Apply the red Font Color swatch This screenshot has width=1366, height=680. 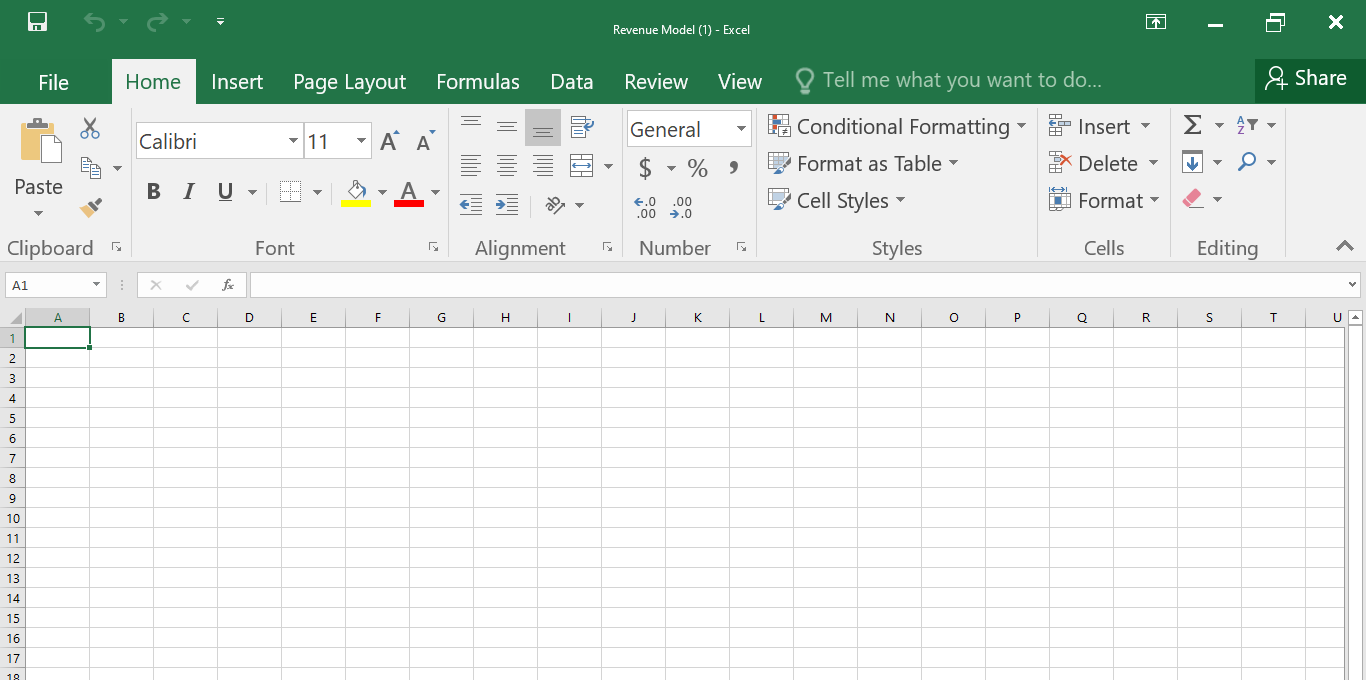click(409, 192)
